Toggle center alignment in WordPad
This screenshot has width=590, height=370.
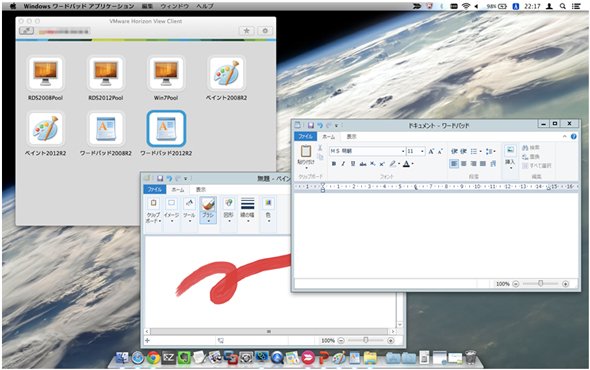coord(464,164)
